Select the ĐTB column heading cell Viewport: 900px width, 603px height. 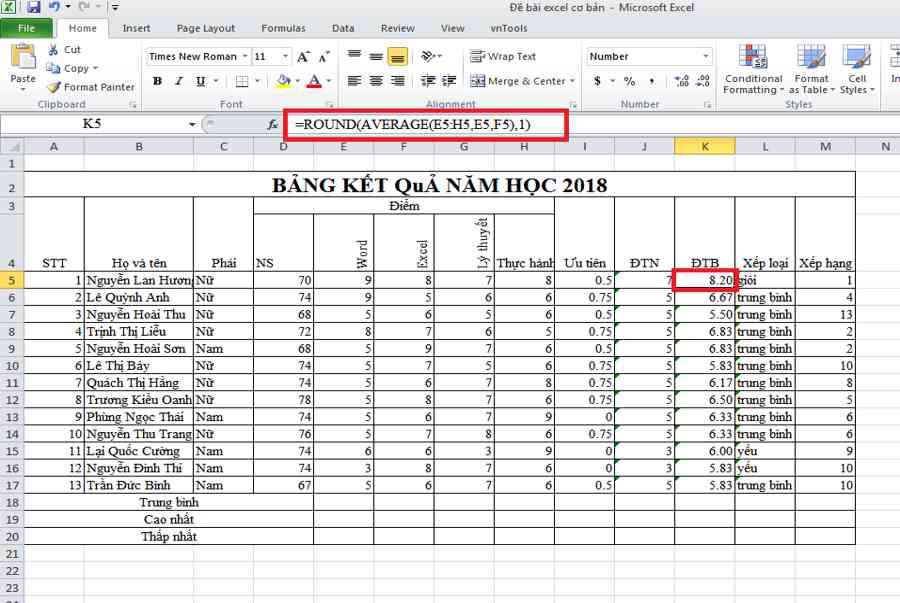704,234
